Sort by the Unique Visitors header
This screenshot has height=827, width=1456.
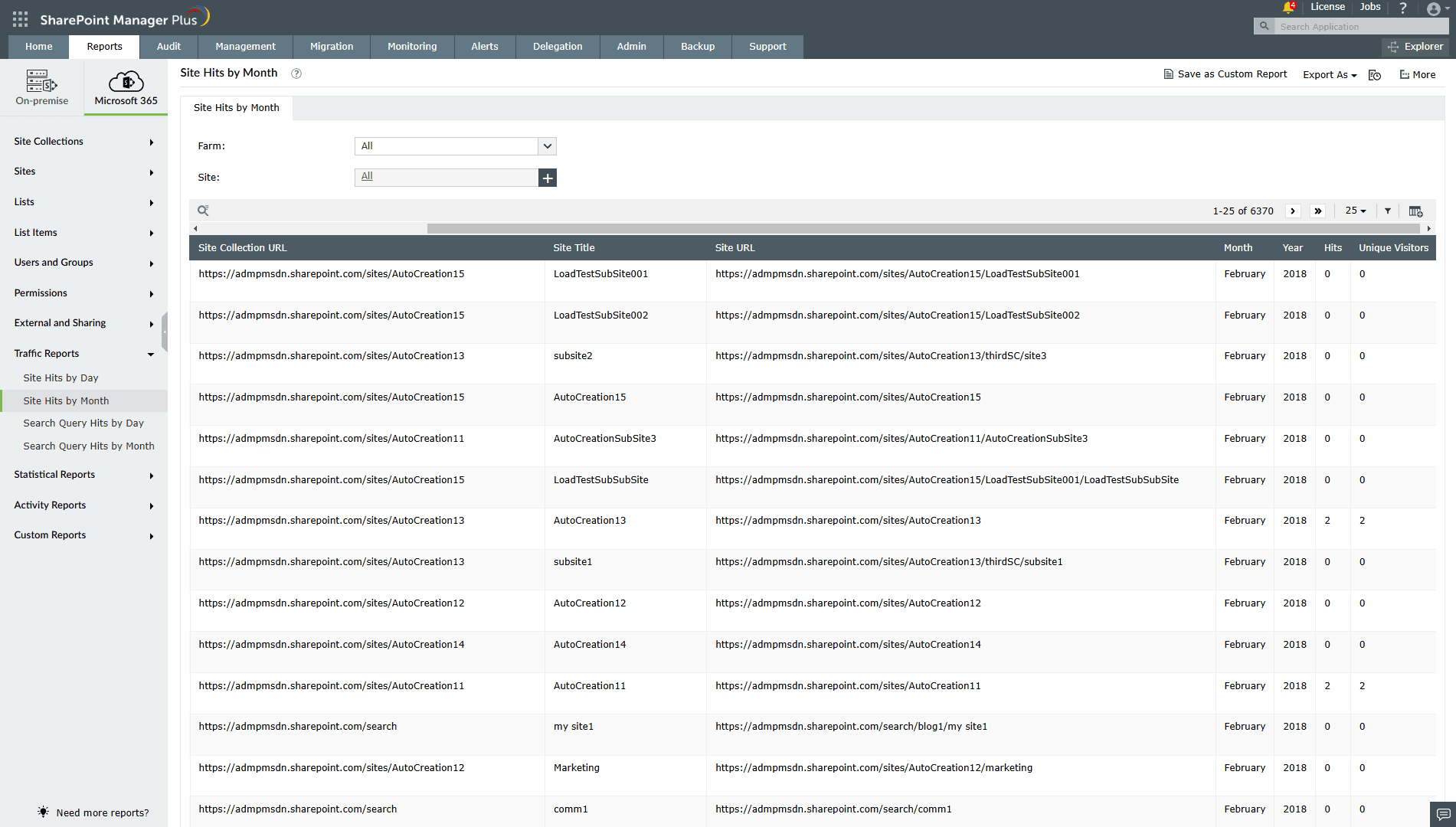coord(1393,248)
